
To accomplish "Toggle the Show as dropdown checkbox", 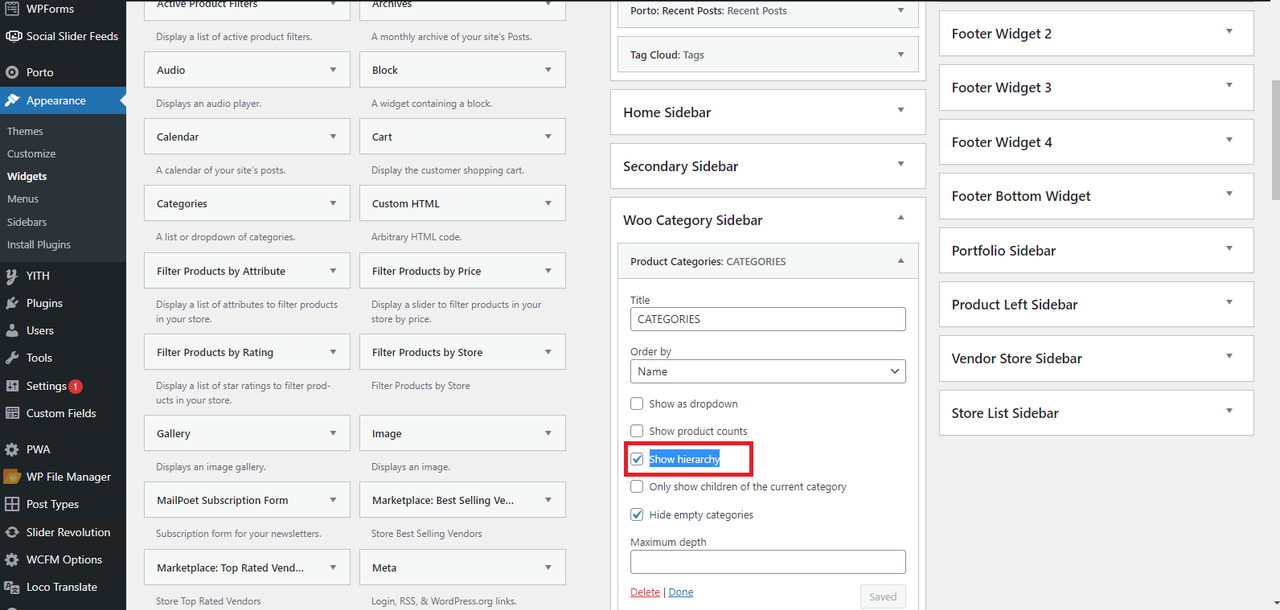I will click(x=637, y=404).
